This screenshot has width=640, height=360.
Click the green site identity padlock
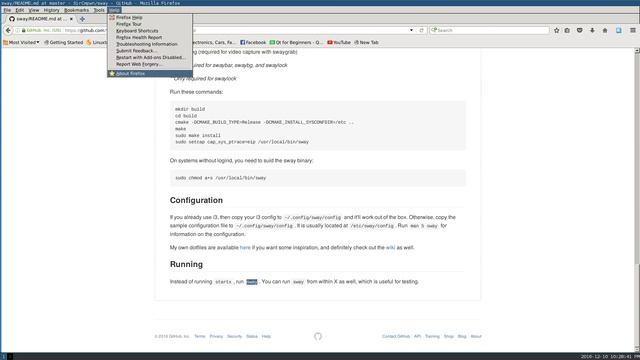point(24,30)
